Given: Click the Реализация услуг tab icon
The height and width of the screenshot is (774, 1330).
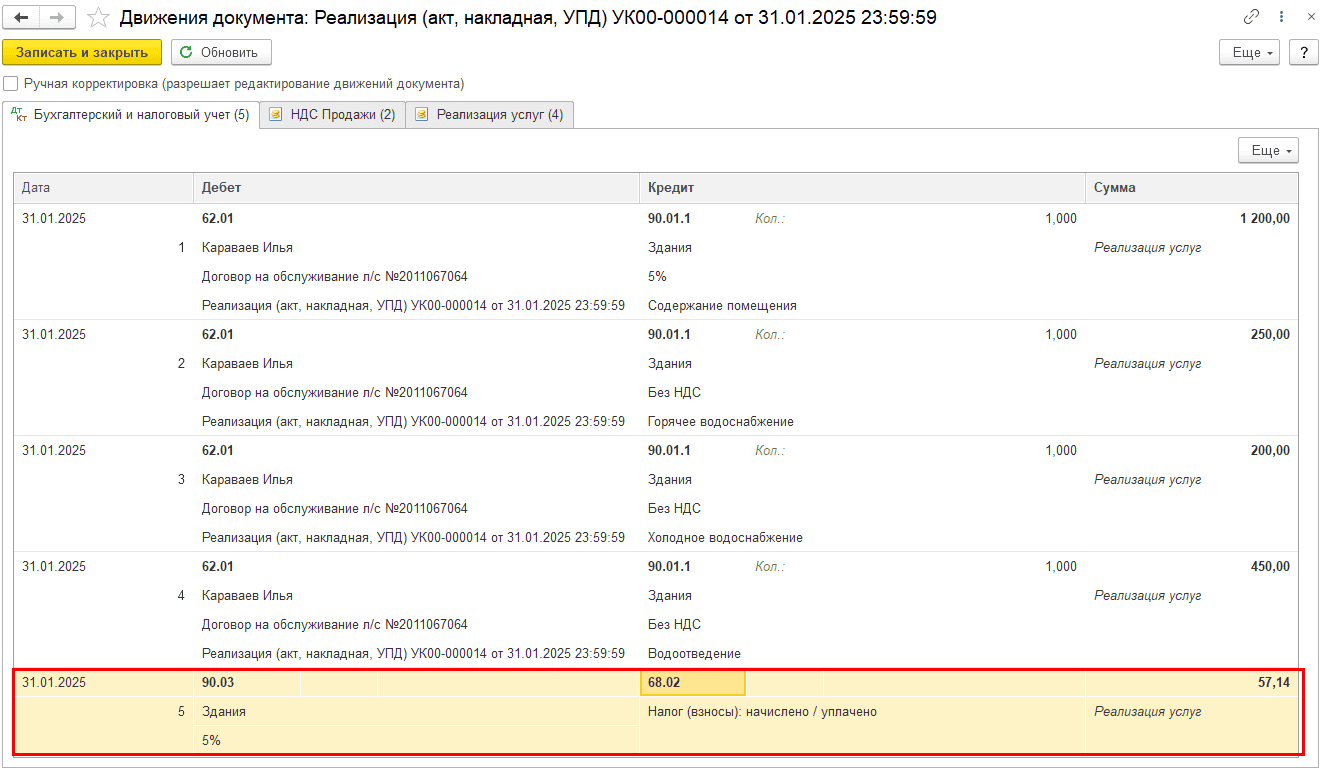Looking at the screenshot, I should (421, 115).
